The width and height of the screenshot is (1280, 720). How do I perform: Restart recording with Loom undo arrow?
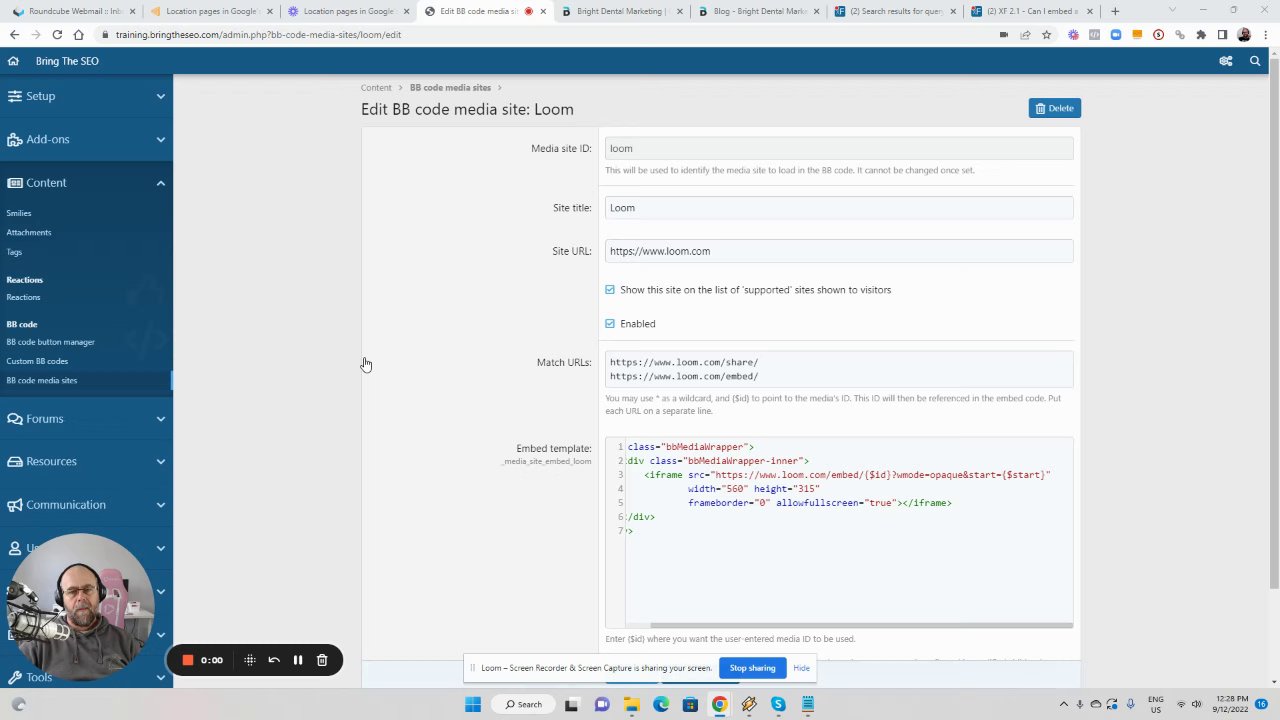[273, 660]
